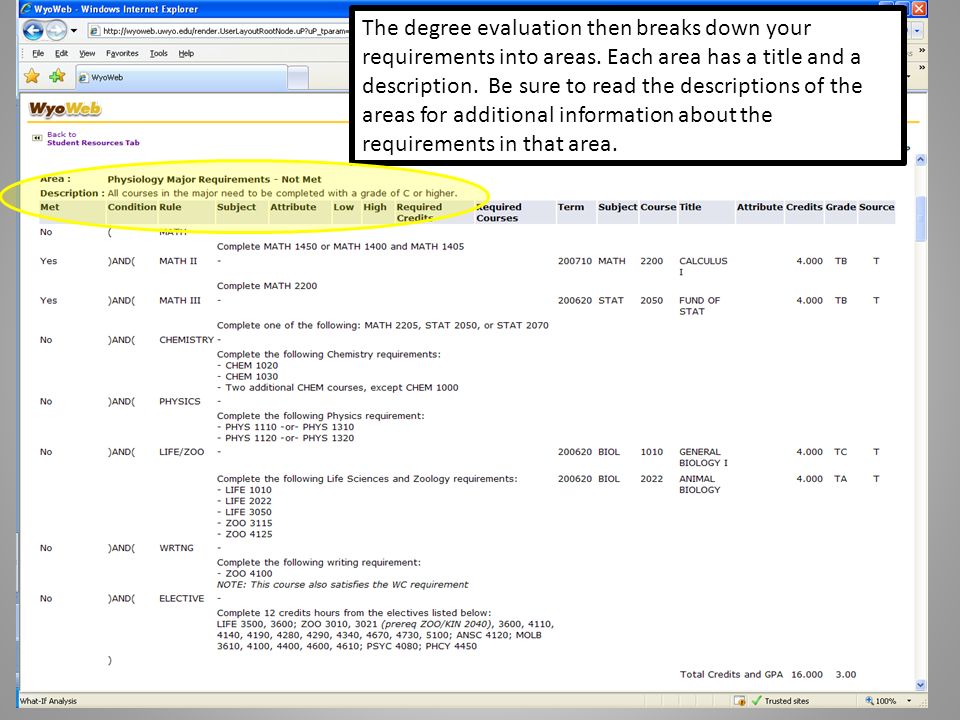Click the Total Credits and GPA label

pos(731,675)
